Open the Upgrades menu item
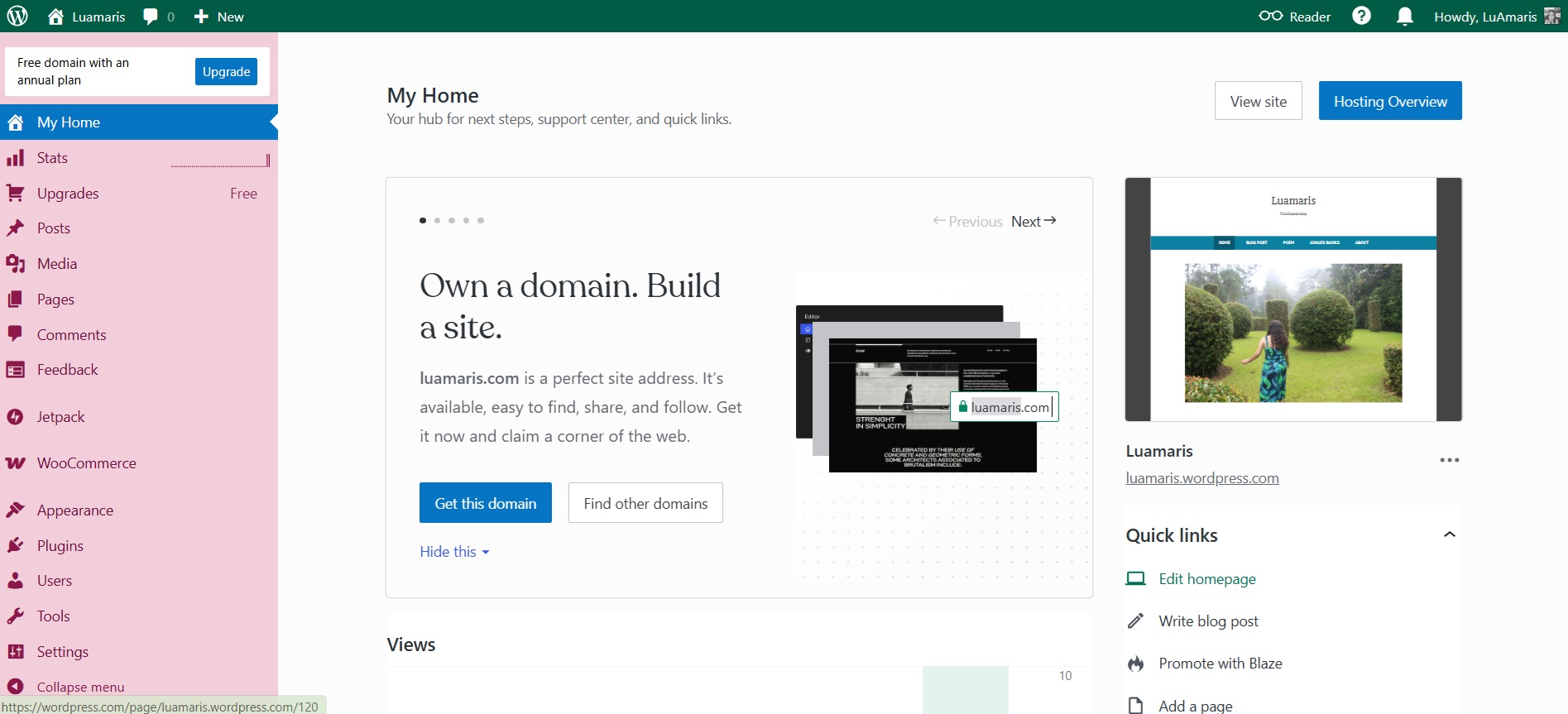 tap(139, 193)
